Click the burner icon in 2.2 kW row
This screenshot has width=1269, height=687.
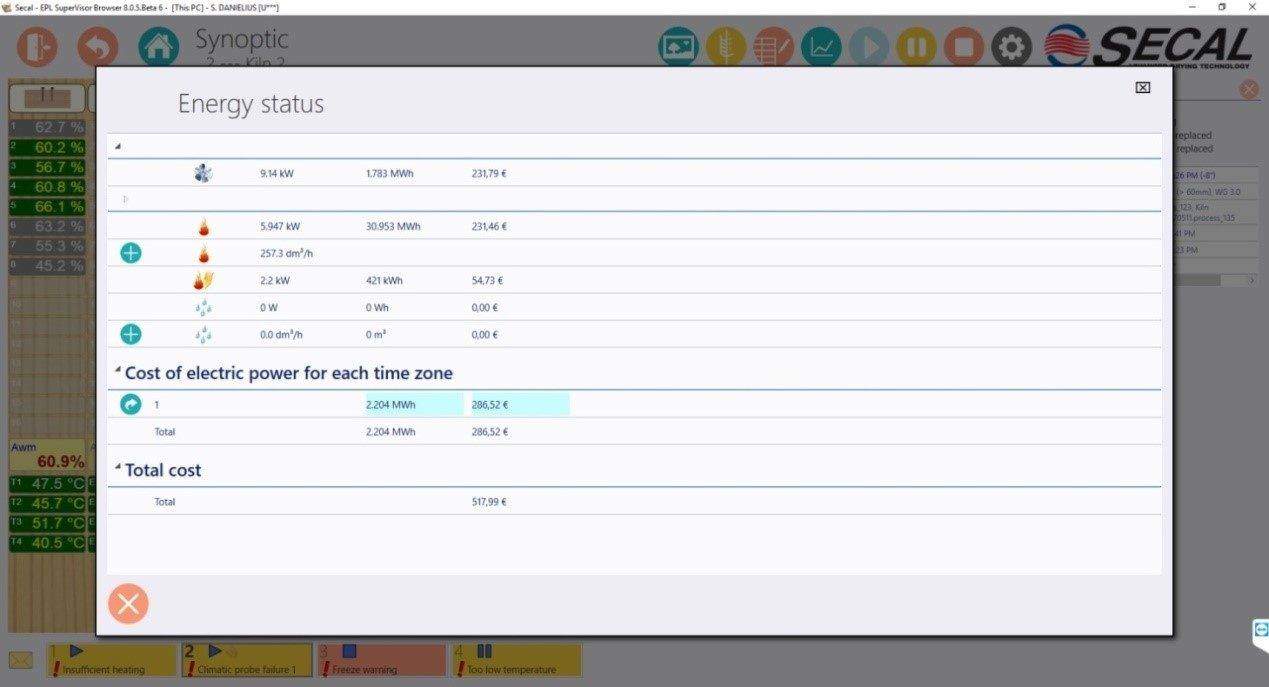coord(204,281)
